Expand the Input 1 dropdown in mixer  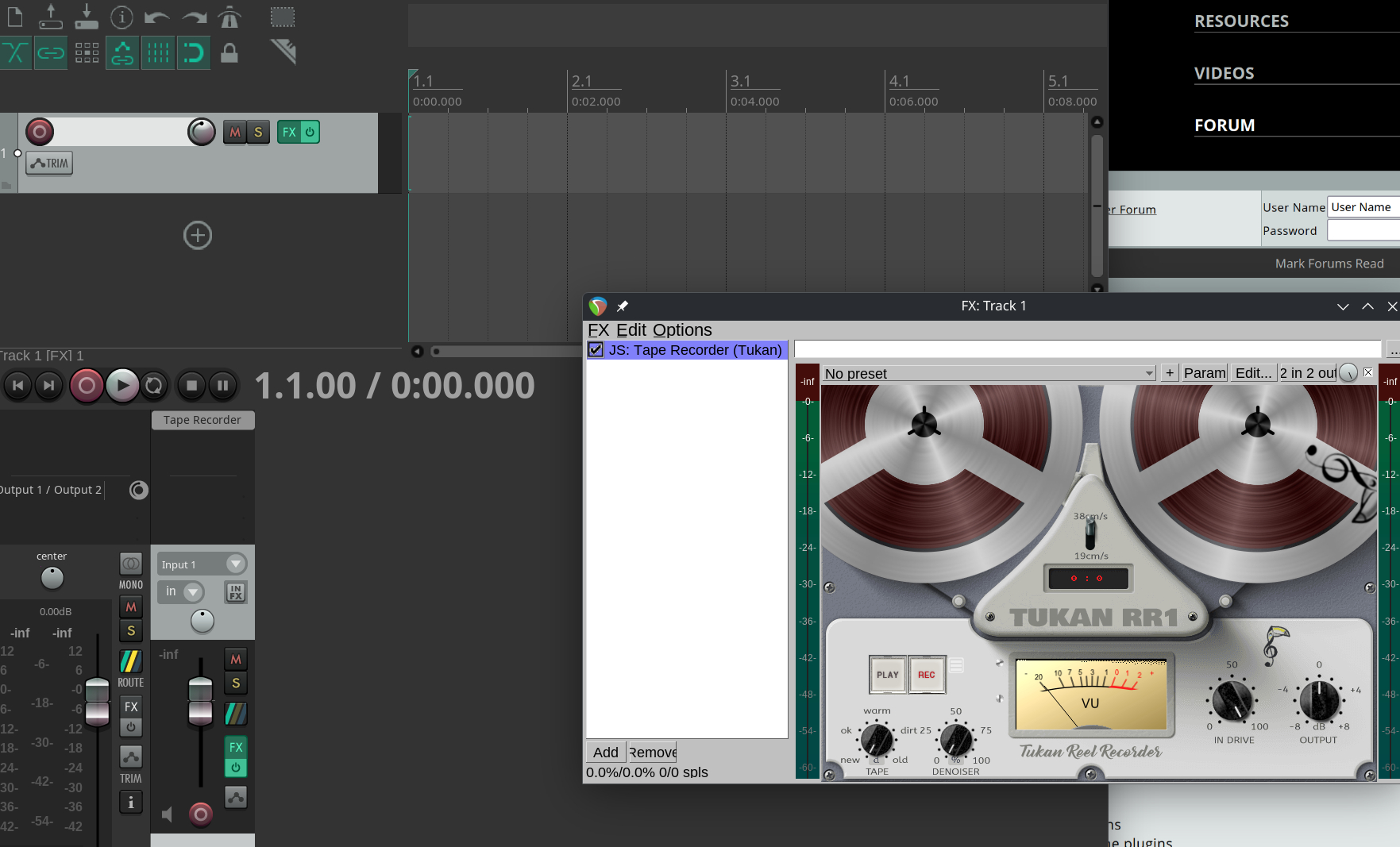point(235,564)
